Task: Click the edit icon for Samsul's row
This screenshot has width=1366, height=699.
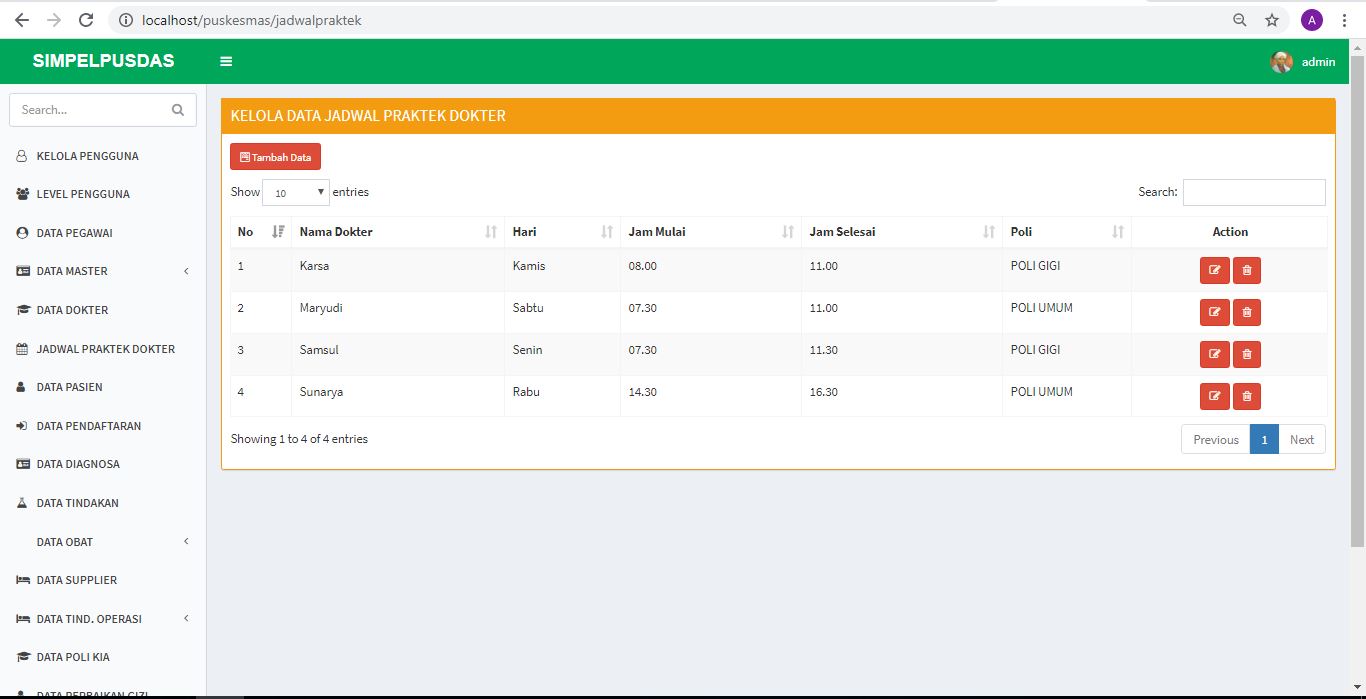Action: pyautogui.click(x=1214, y=354)
